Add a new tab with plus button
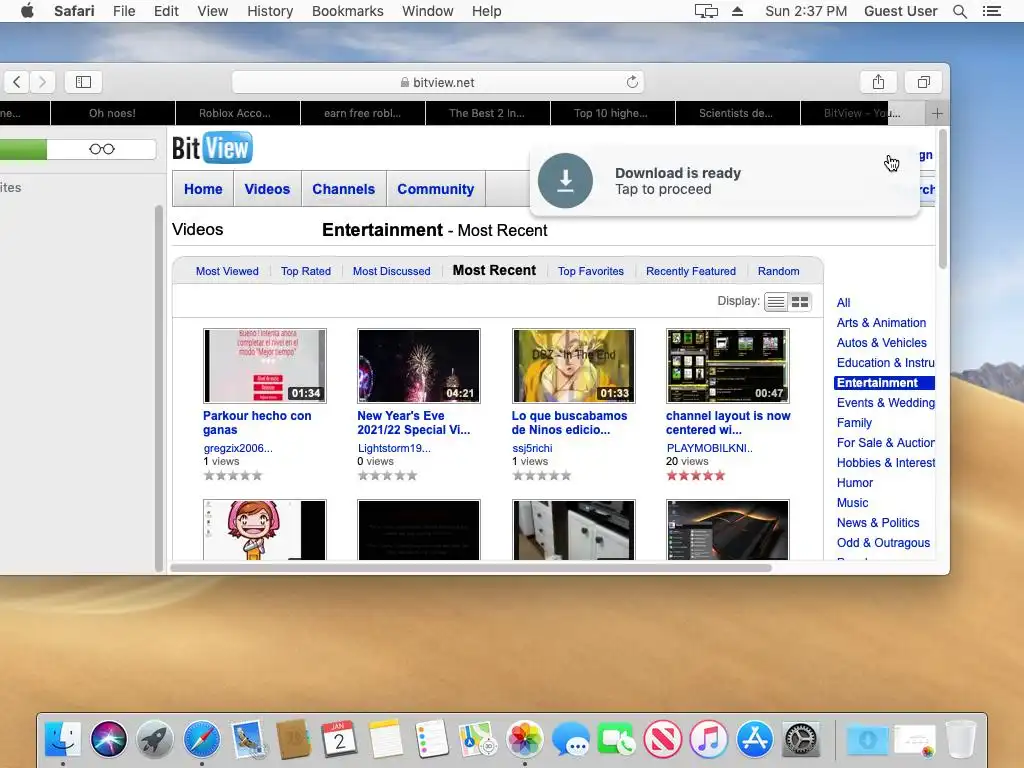 [x=937, y=114]
